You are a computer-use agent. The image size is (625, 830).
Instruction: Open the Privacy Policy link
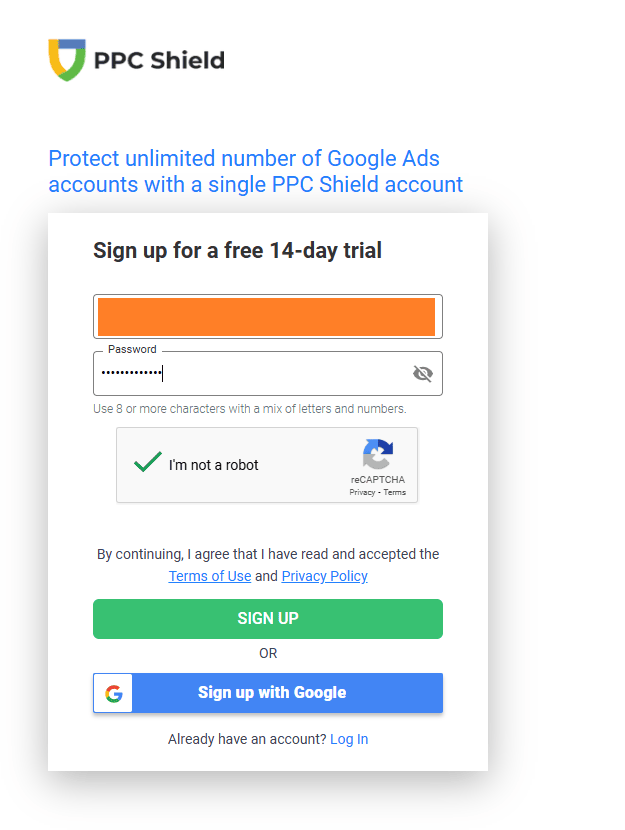324,576
